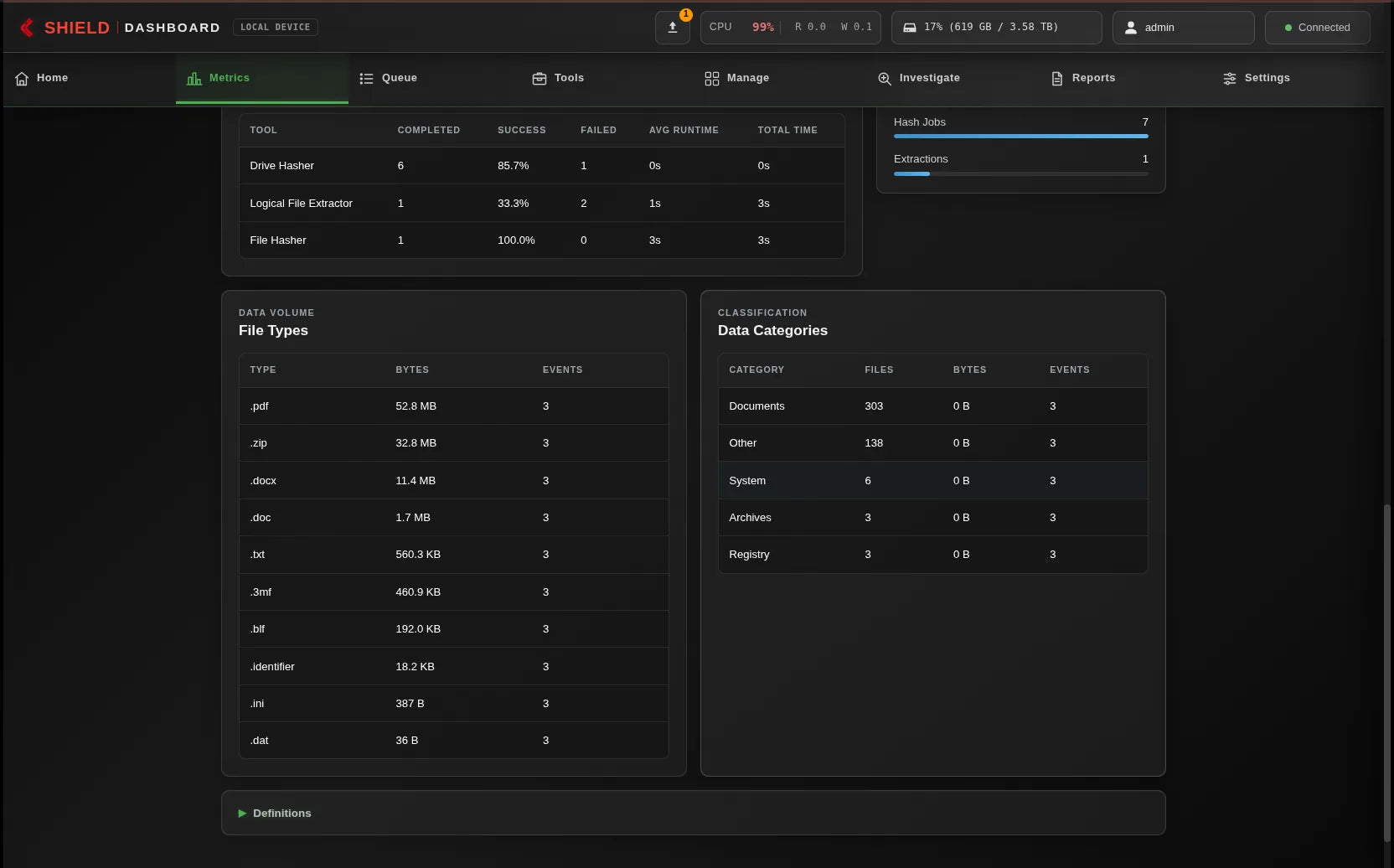Click the .ini file type row
The image size is (1394, 868).
(x=453, y=703)
